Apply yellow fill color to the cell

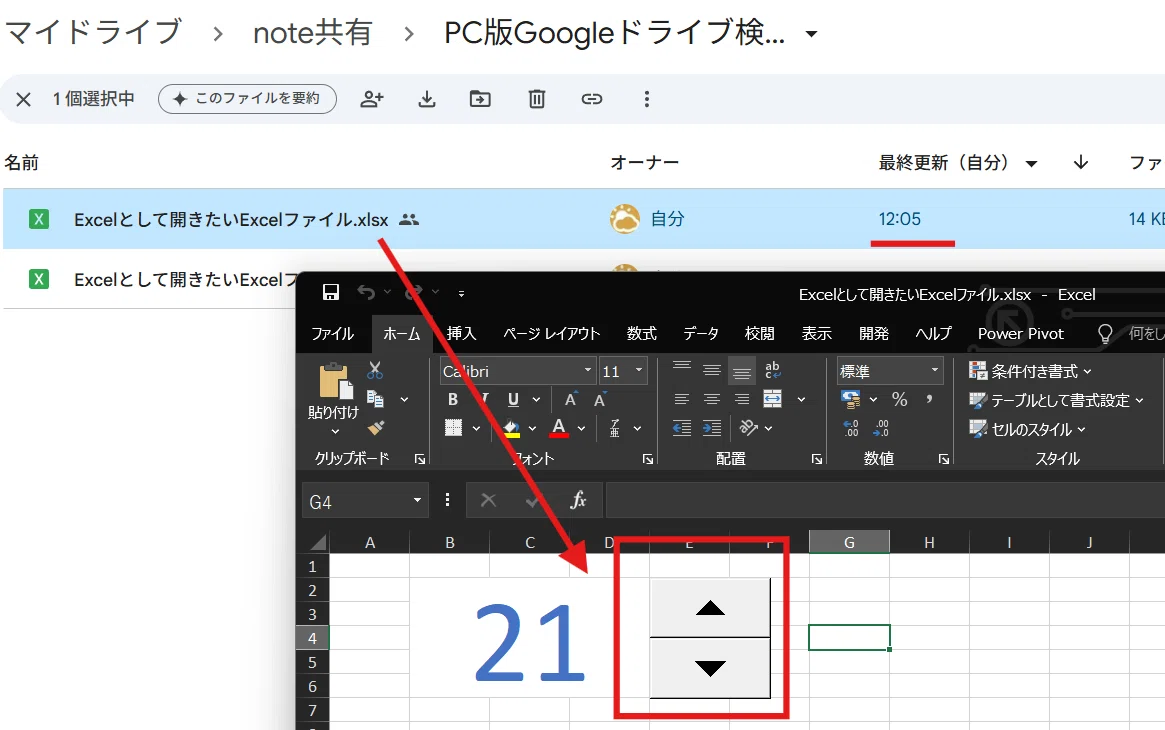tap(512, 428)
